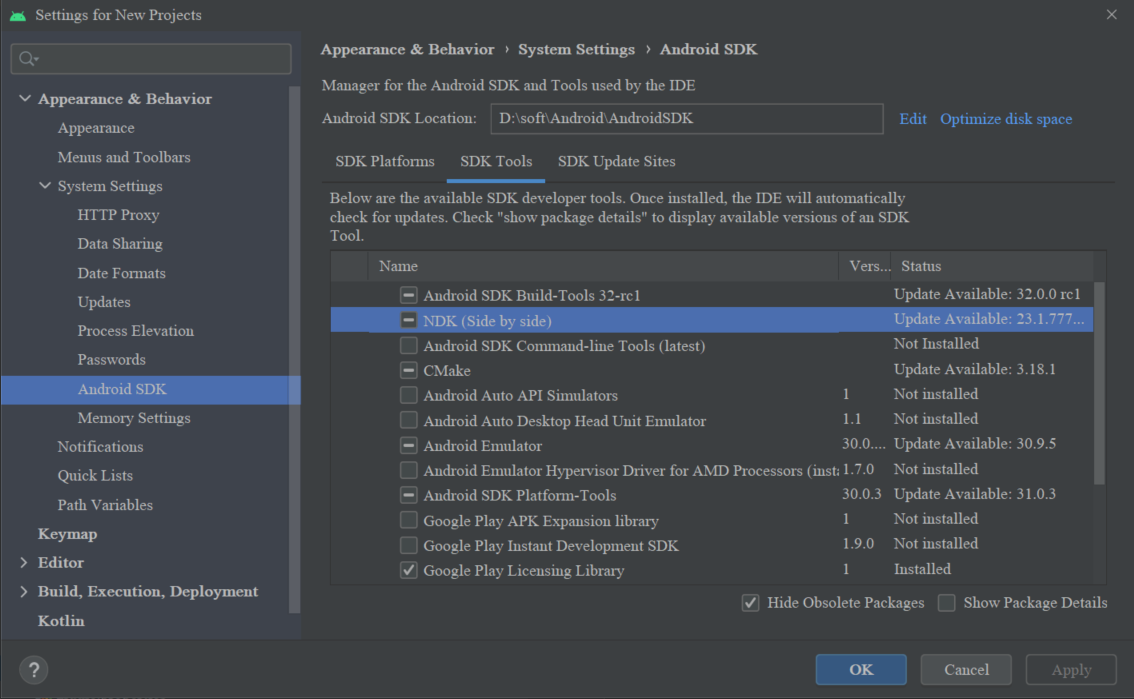The width and height of the screenshot is (1134, 699).
Task: Open Data Sharing settings
Action: point(120,244)
